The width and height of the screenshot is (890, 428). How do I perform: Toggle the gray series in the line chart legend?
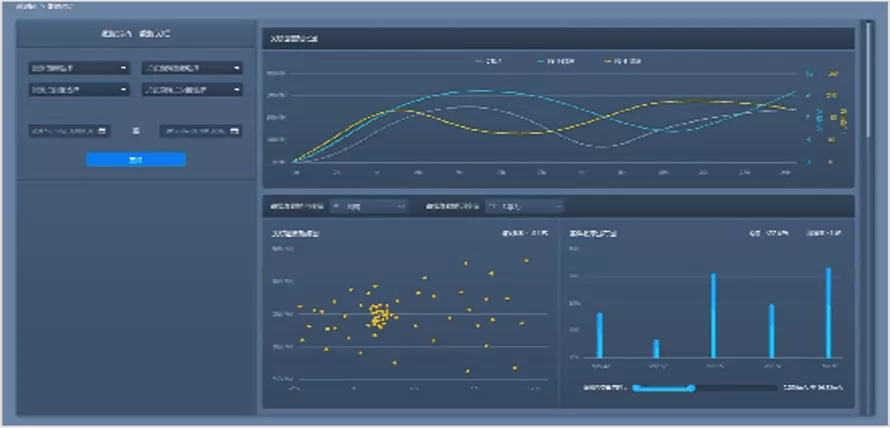pos(489,61)
